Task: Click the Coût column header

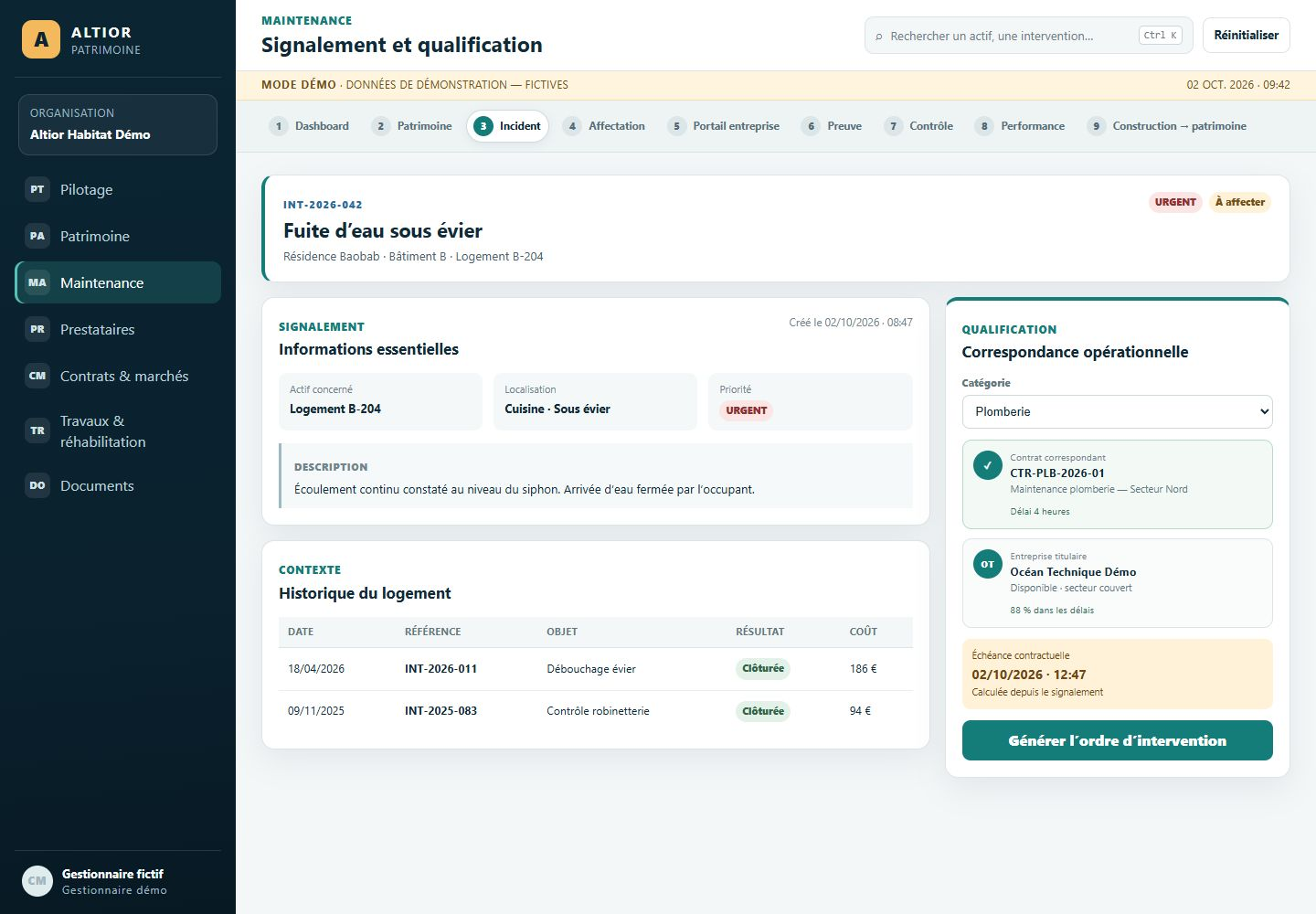Action: pos(863,632)
